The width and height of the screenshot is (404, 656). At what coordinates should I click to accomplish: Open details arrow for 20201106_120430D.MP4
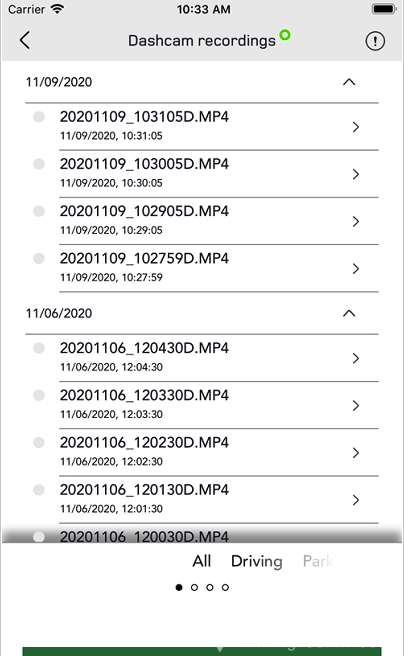[355, 358]
